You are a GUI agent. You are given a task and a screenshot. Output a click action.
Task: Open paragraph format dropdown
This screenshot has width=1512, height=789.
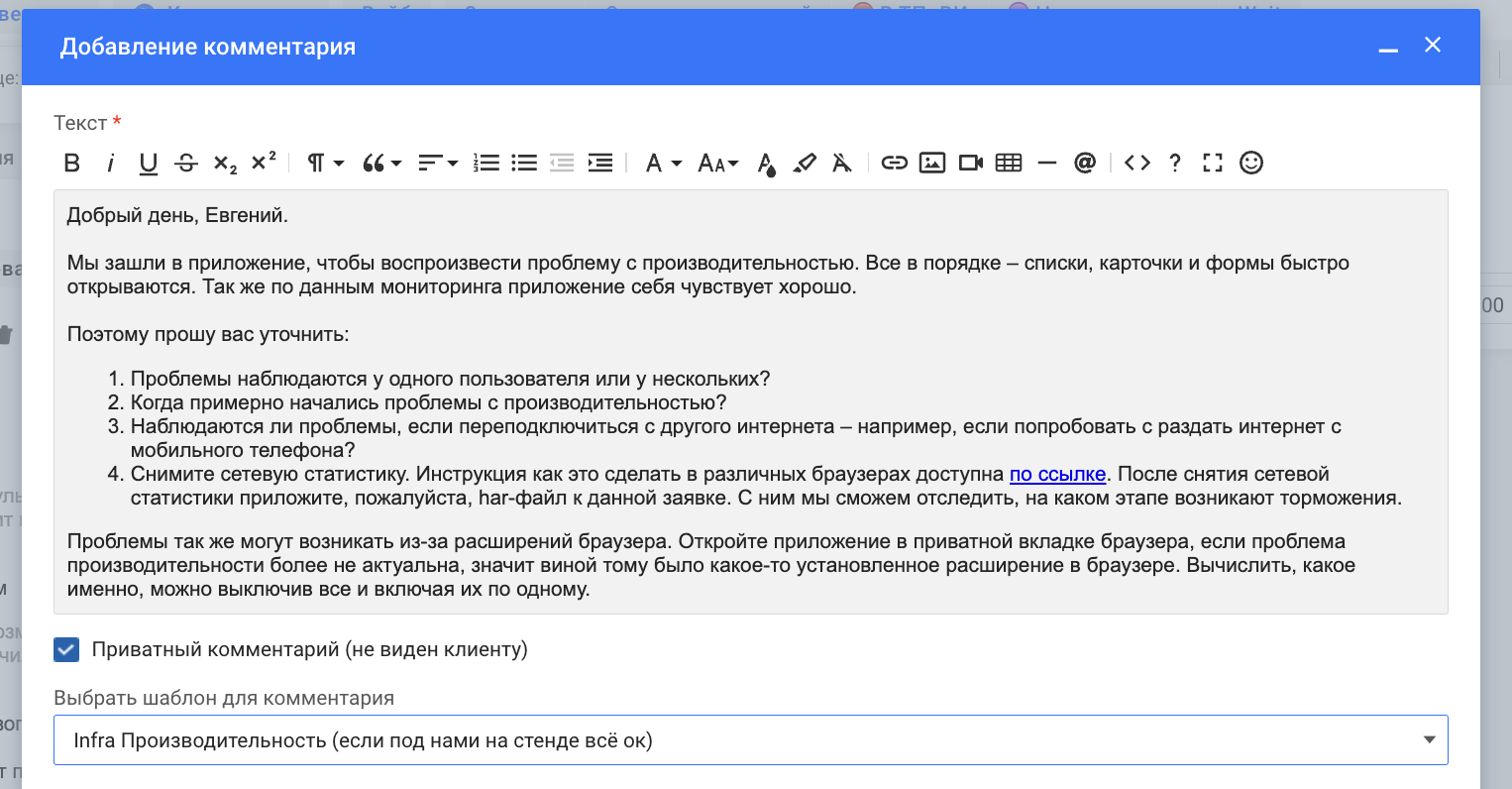324,163
